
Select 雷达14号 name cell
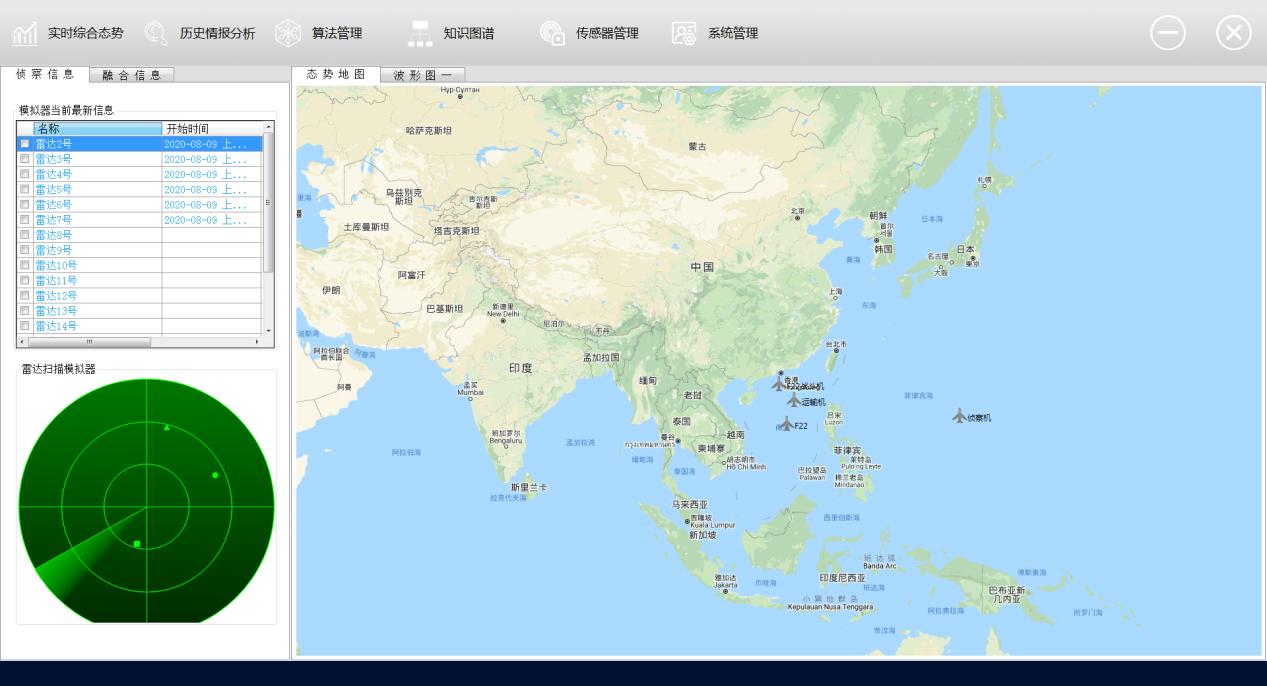[98, 326]
